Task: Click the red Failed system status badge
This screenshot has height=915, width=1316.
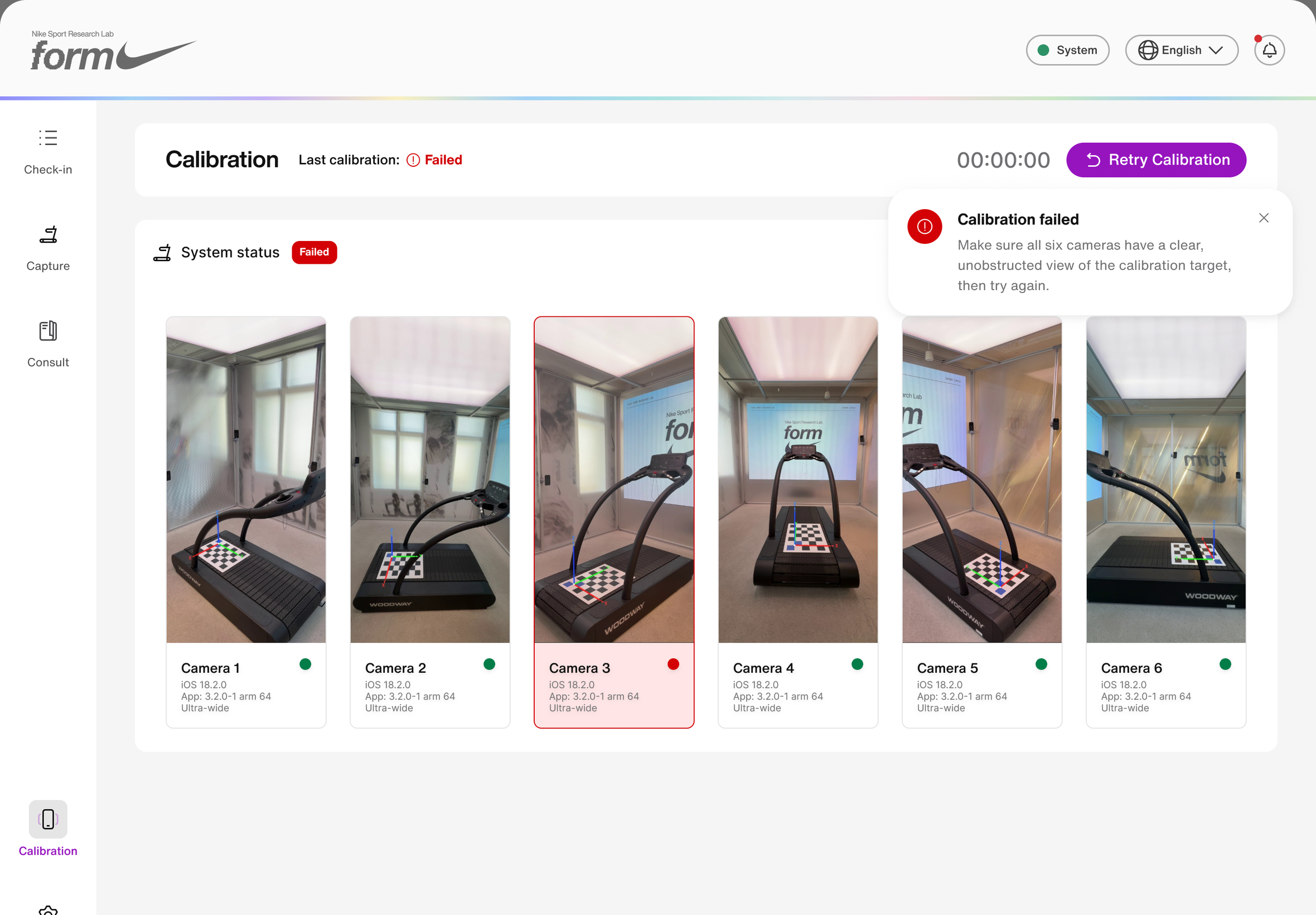Action: [x=314, y=252]
